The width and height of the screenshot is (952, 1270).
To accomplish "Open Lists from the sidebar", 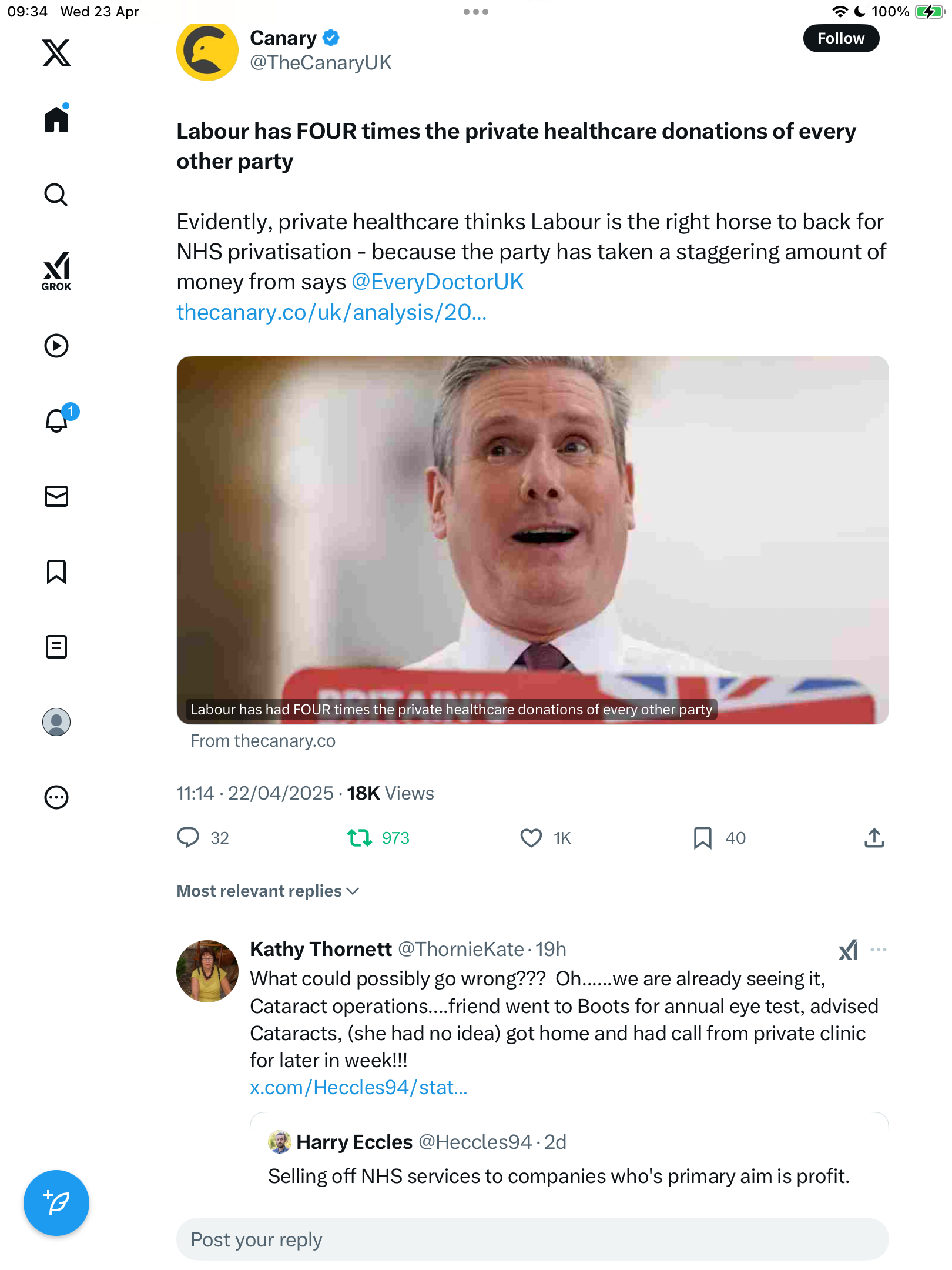I will (56, 647).
